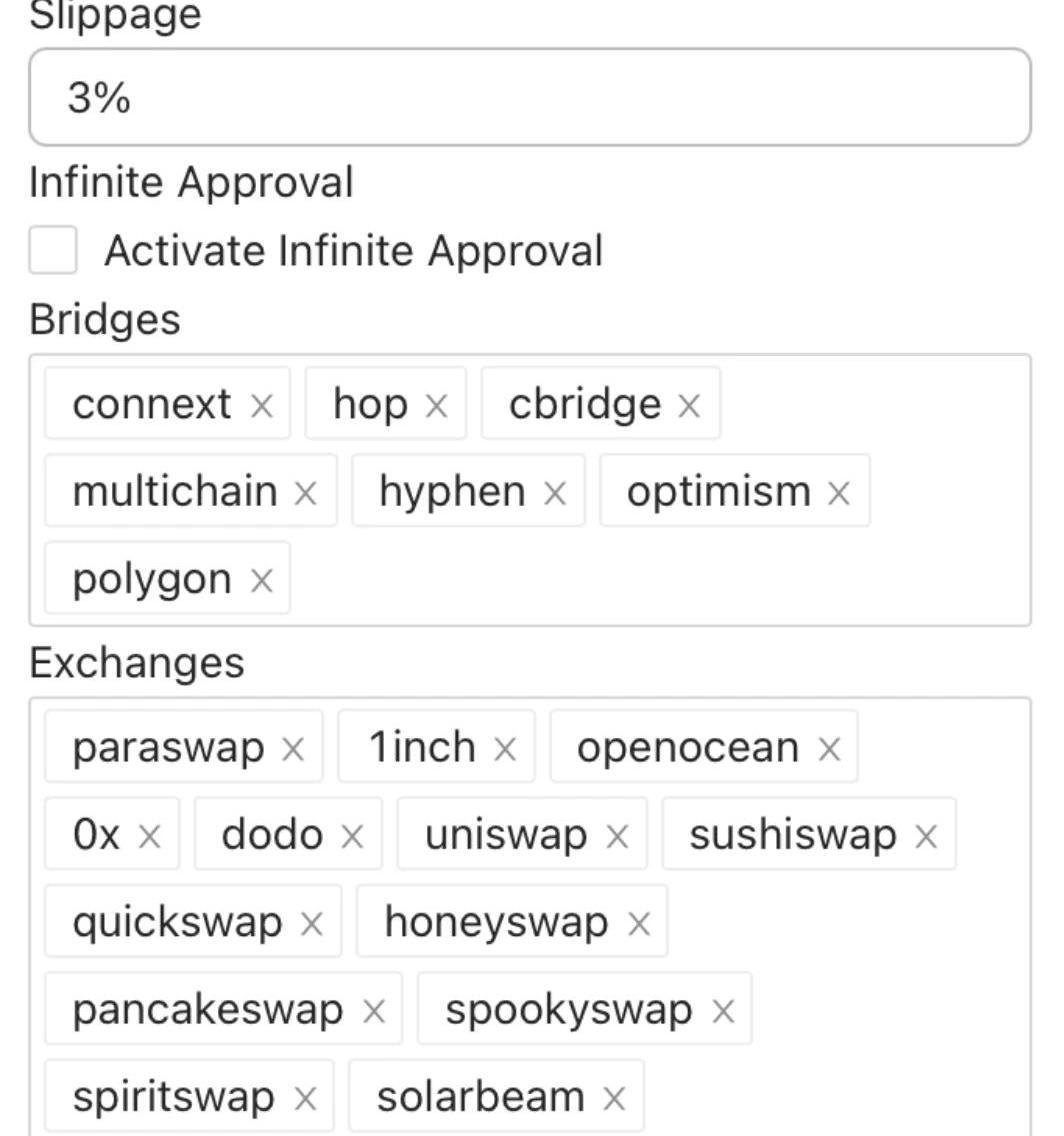Remove the connext bridge tag
Image resolution: width=1064 pixels, height=1136 pixels.
pos(261,405)
